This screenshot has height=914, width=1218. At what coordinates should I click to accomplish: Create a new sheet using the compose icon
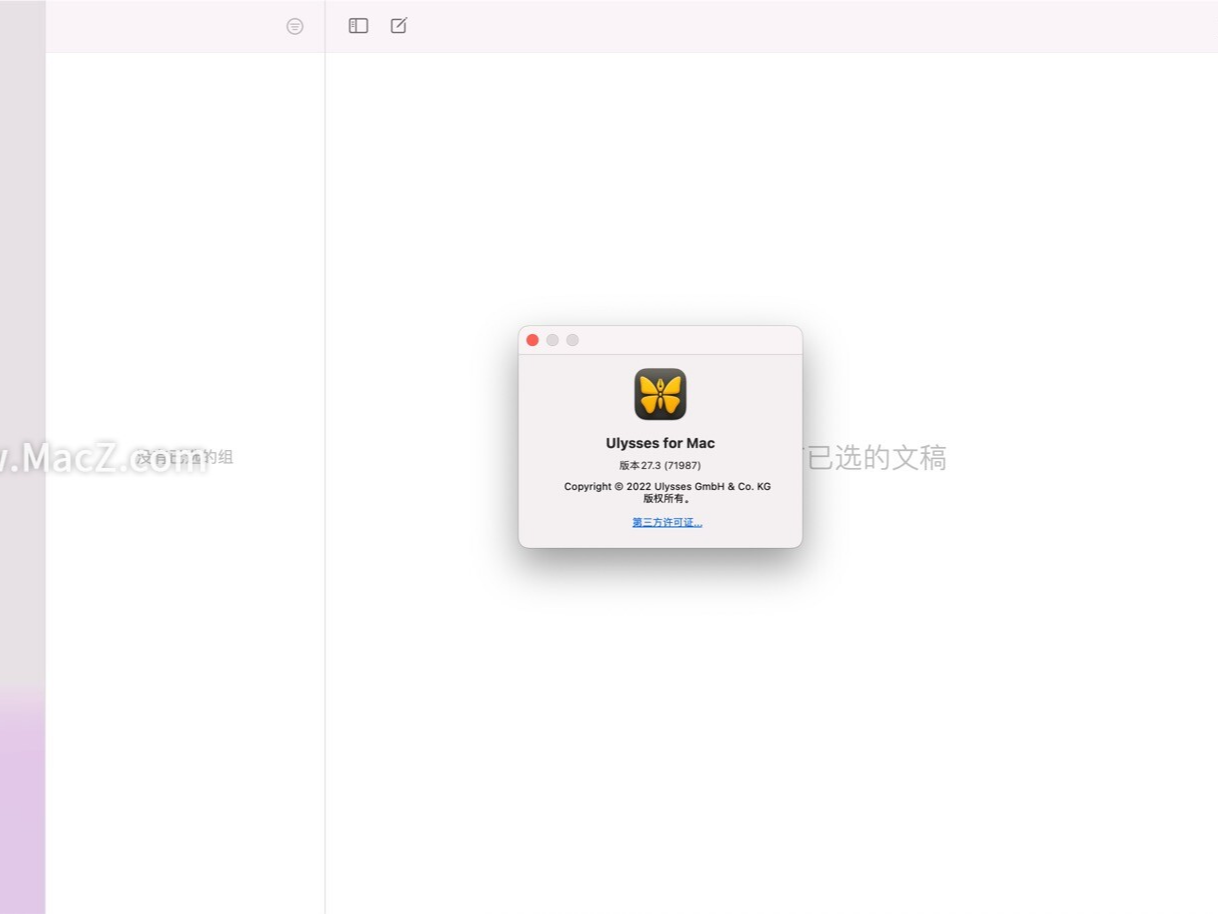[x=398, y=25]
